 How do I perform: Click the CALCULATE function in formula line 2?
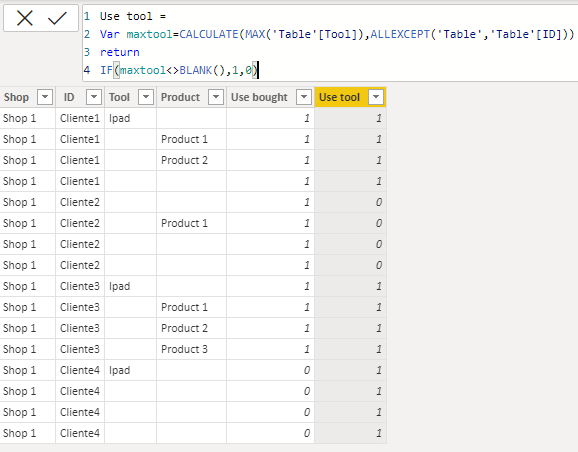[209, 34]
